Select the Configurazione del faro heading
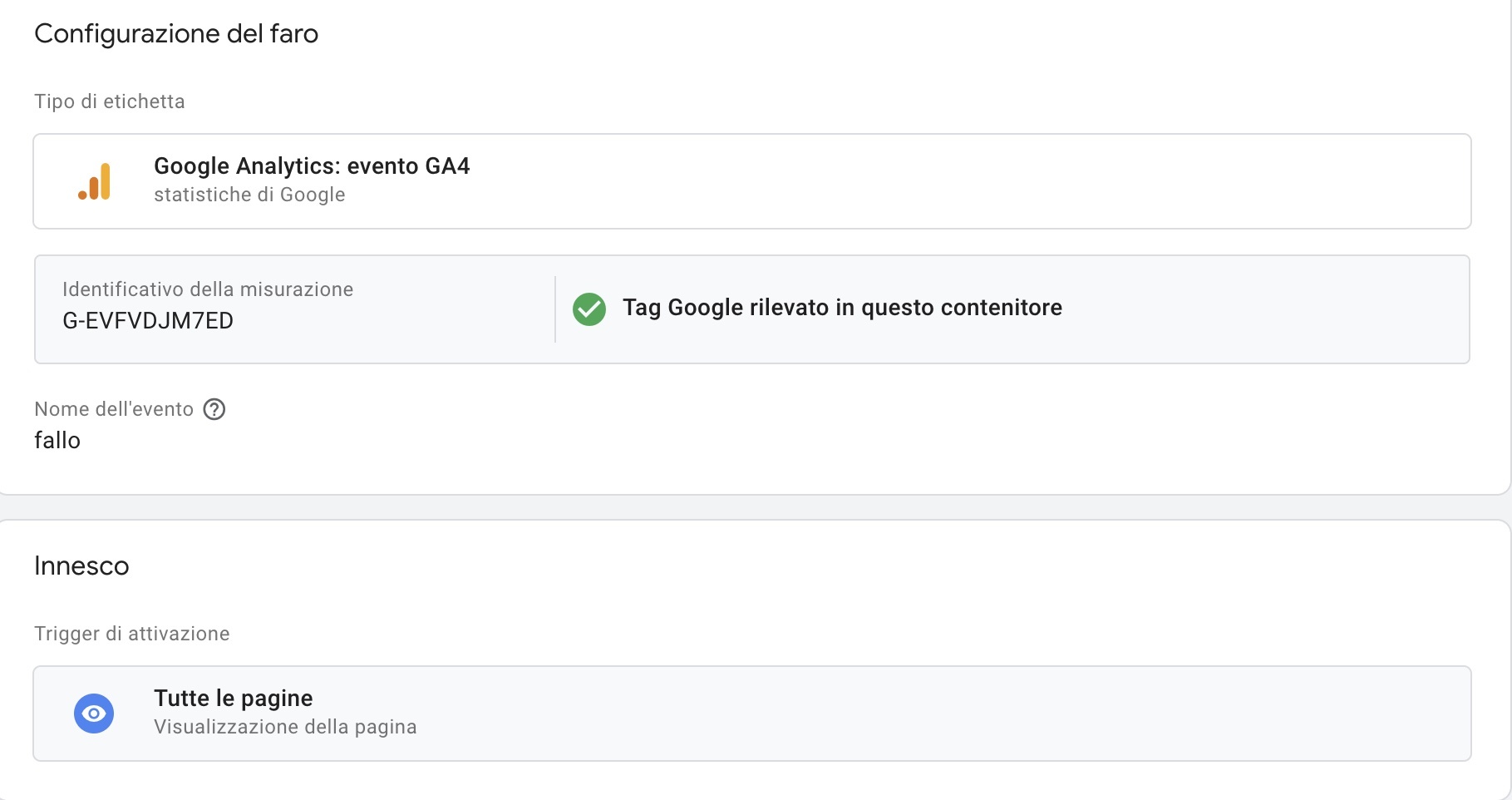This screenshot has width=1512, height=800. (176, 34)
